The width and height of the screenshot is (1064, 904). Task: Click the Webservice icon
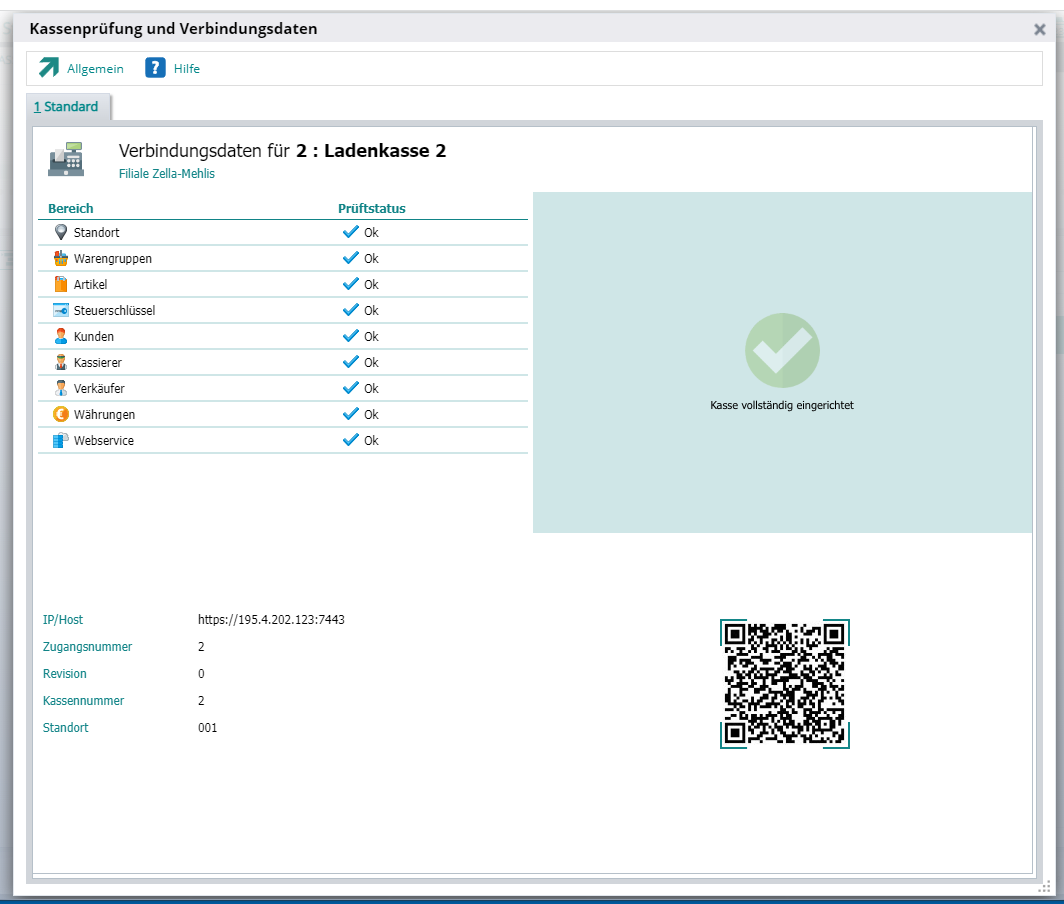pos(61,440)
